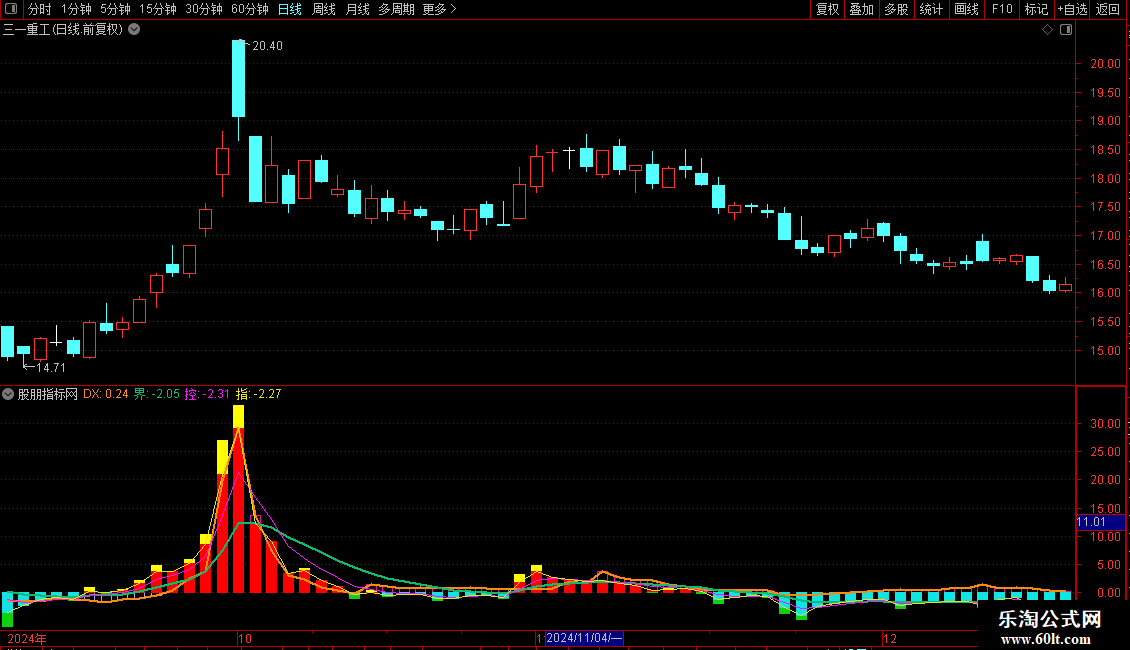Click the 复权 button
The image size is (1130, 650).
[827, 9]
